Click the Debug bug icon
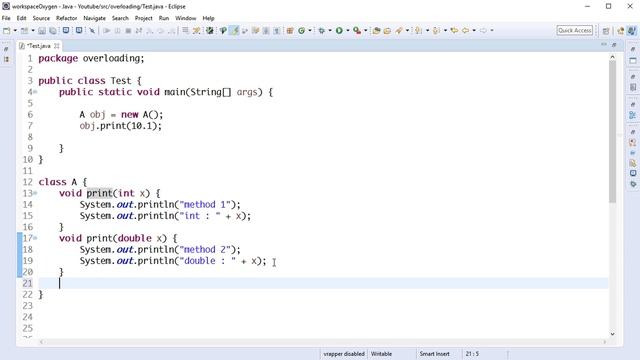The image size is (640, 360). click(x=322, y=31)
